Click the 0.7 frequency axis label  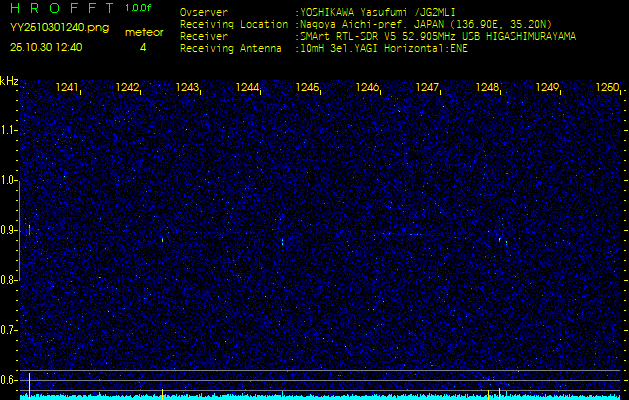[9, 329]
